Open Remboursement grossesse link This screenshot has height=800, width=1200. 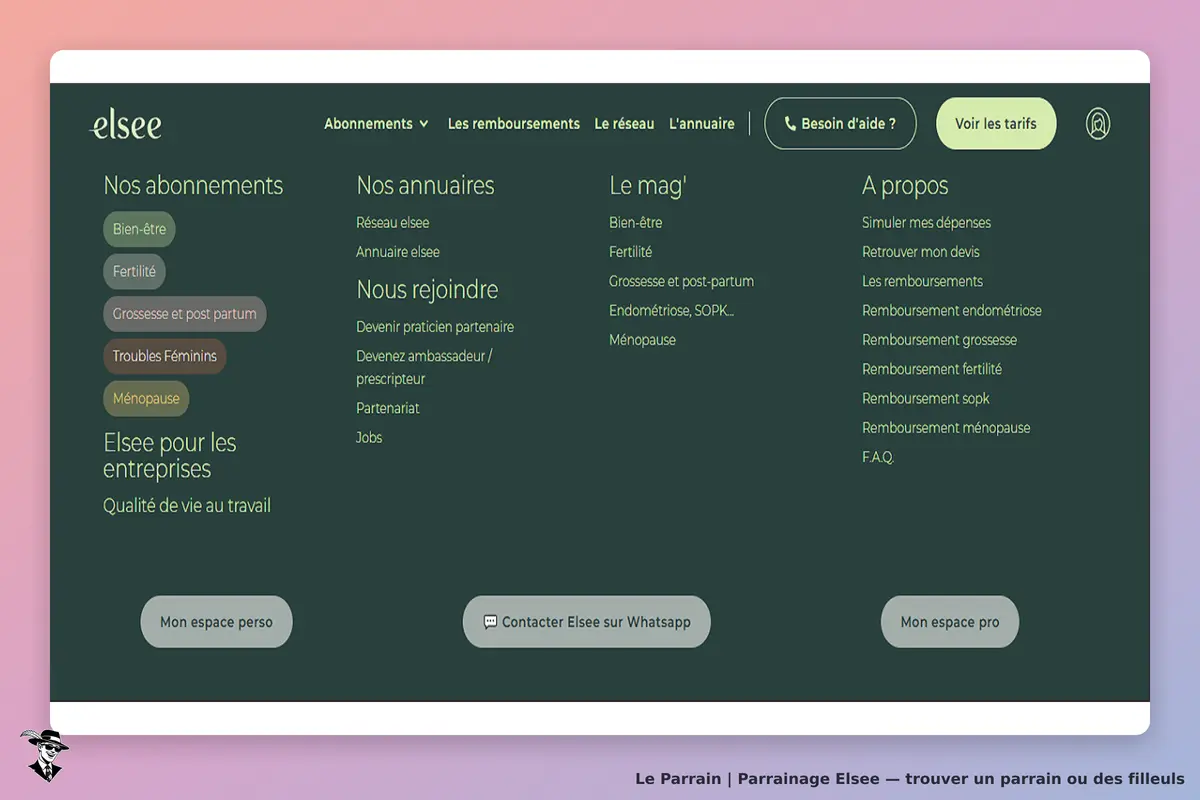[x=939, y=340]
